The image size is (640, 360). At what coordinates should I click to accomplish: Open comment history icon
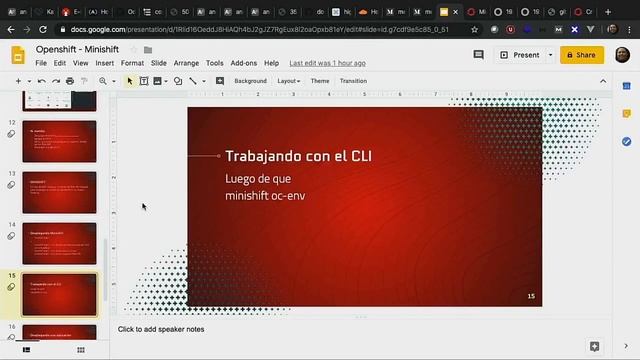point(478,55)
